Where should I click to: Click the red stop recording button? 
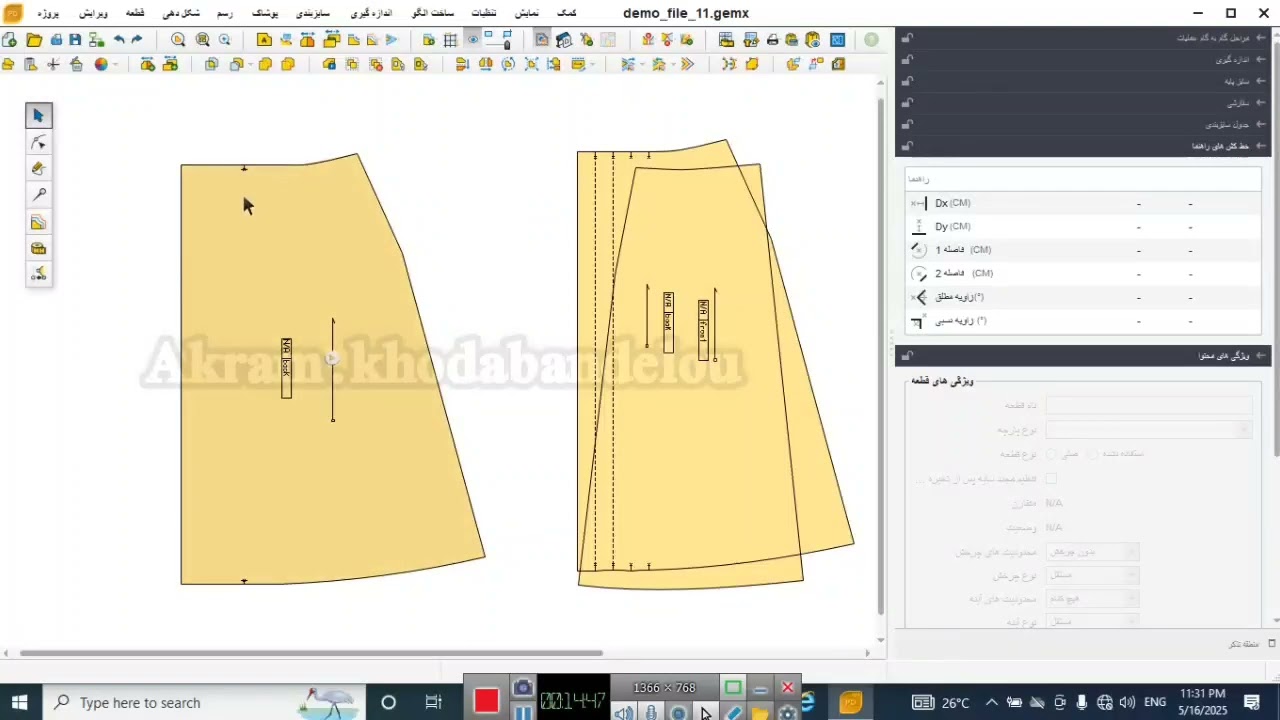[487, 701]
